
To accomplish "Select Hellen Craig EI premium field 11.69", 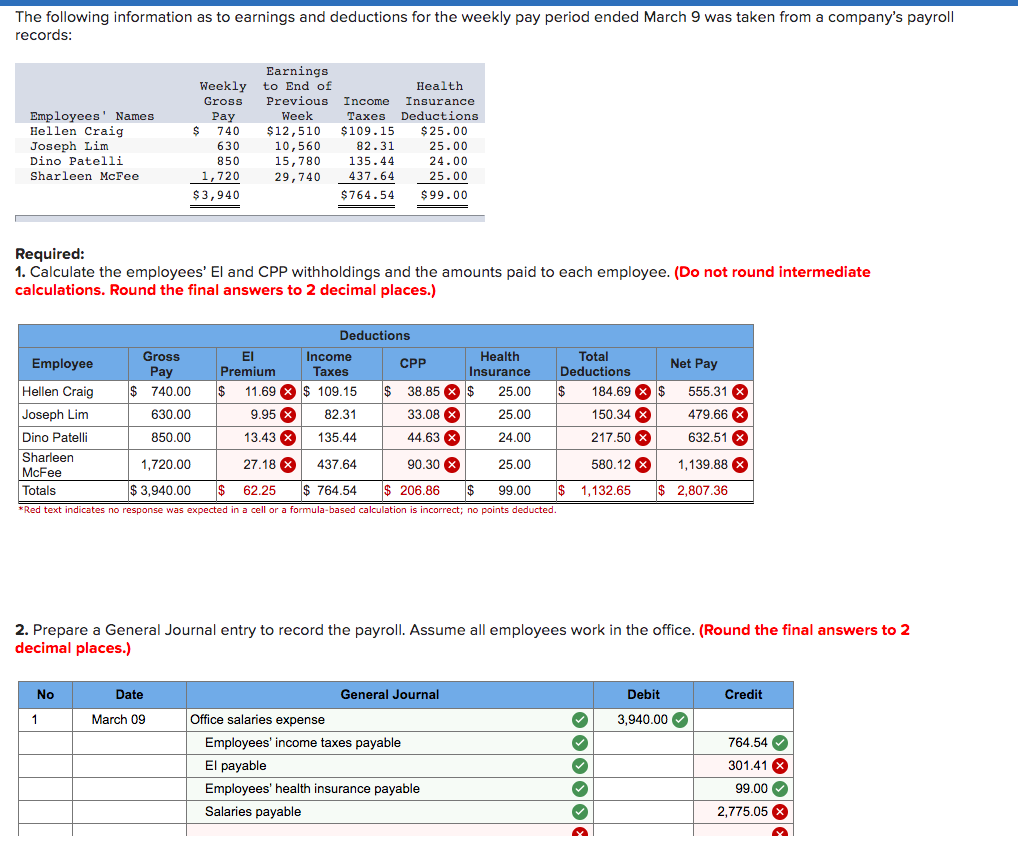I will (x=258, y=392).
